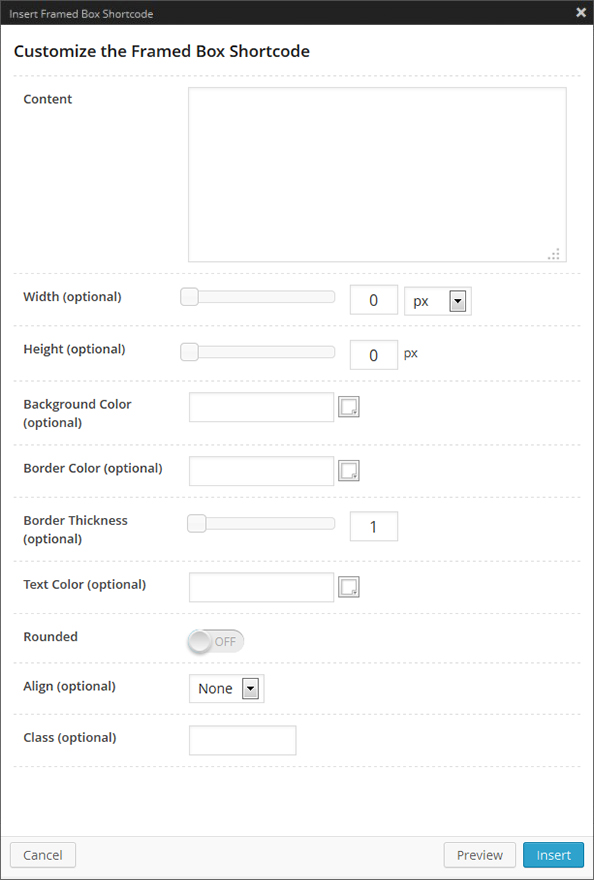Select an alignment from the Align combo box
This screenshot has width=594, height=880.
225,688
